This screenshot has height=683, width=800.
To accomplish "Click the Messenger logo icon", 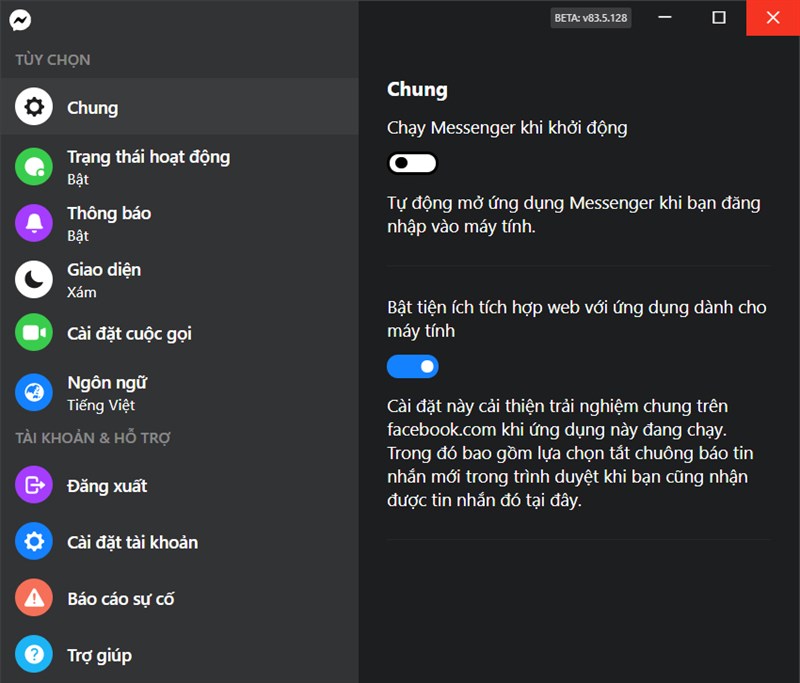I will click(x=21, y=17).
